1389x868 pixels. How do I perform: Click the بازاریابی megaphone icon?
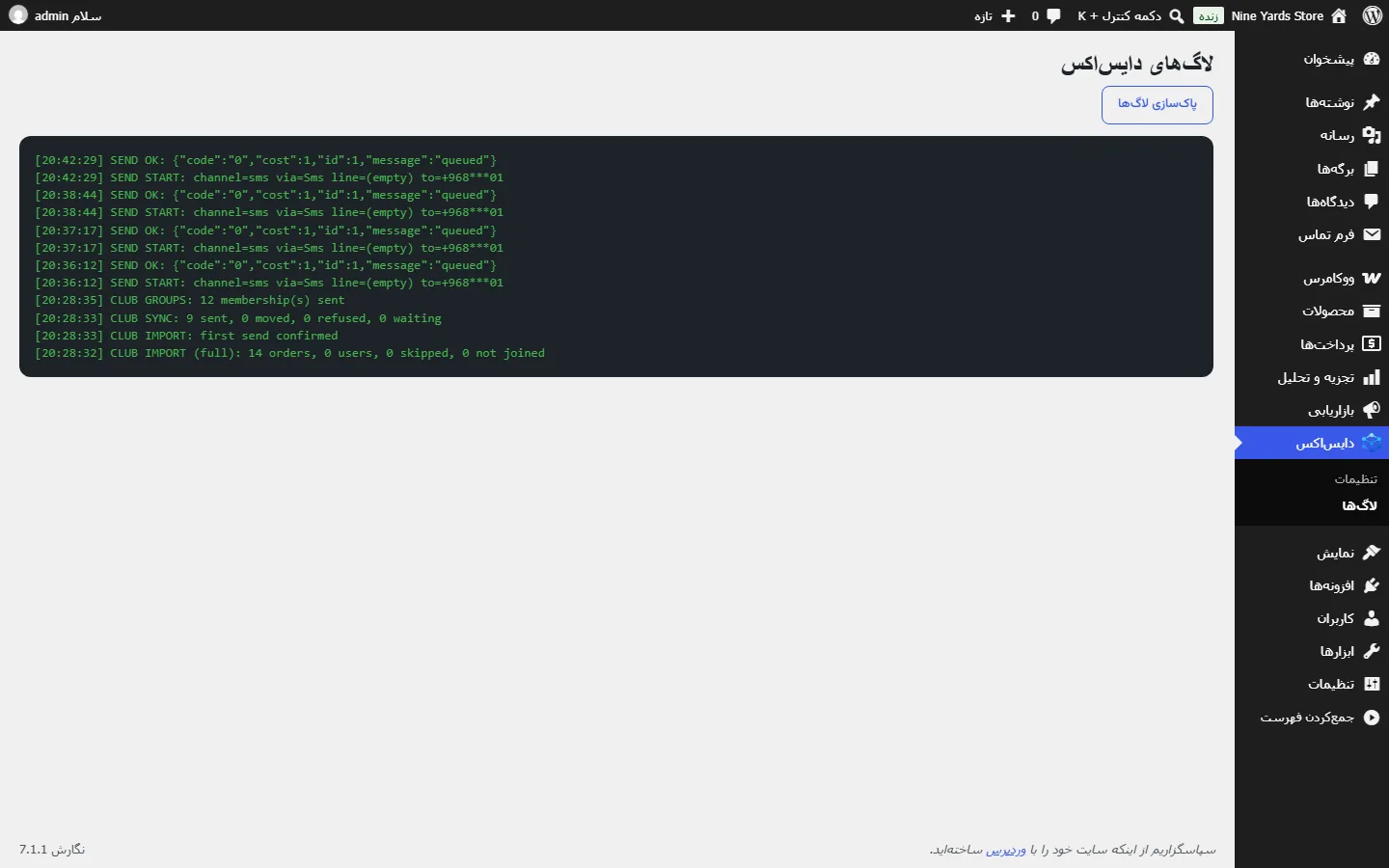(x=1373, y=410)
